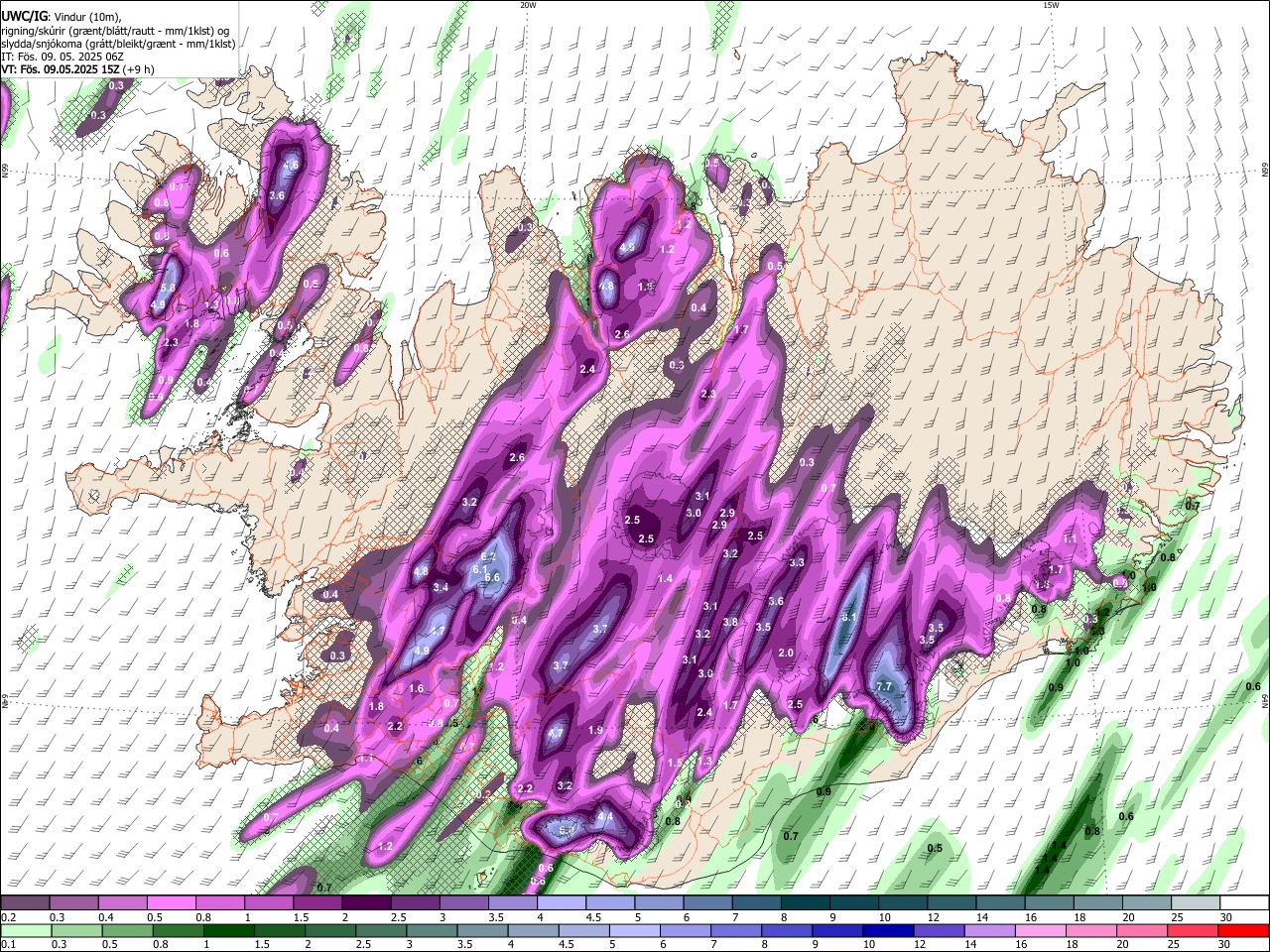Click the '2.0' precipitation value on the map
The height and width of the screenshot is (952, 1270).
786,653
